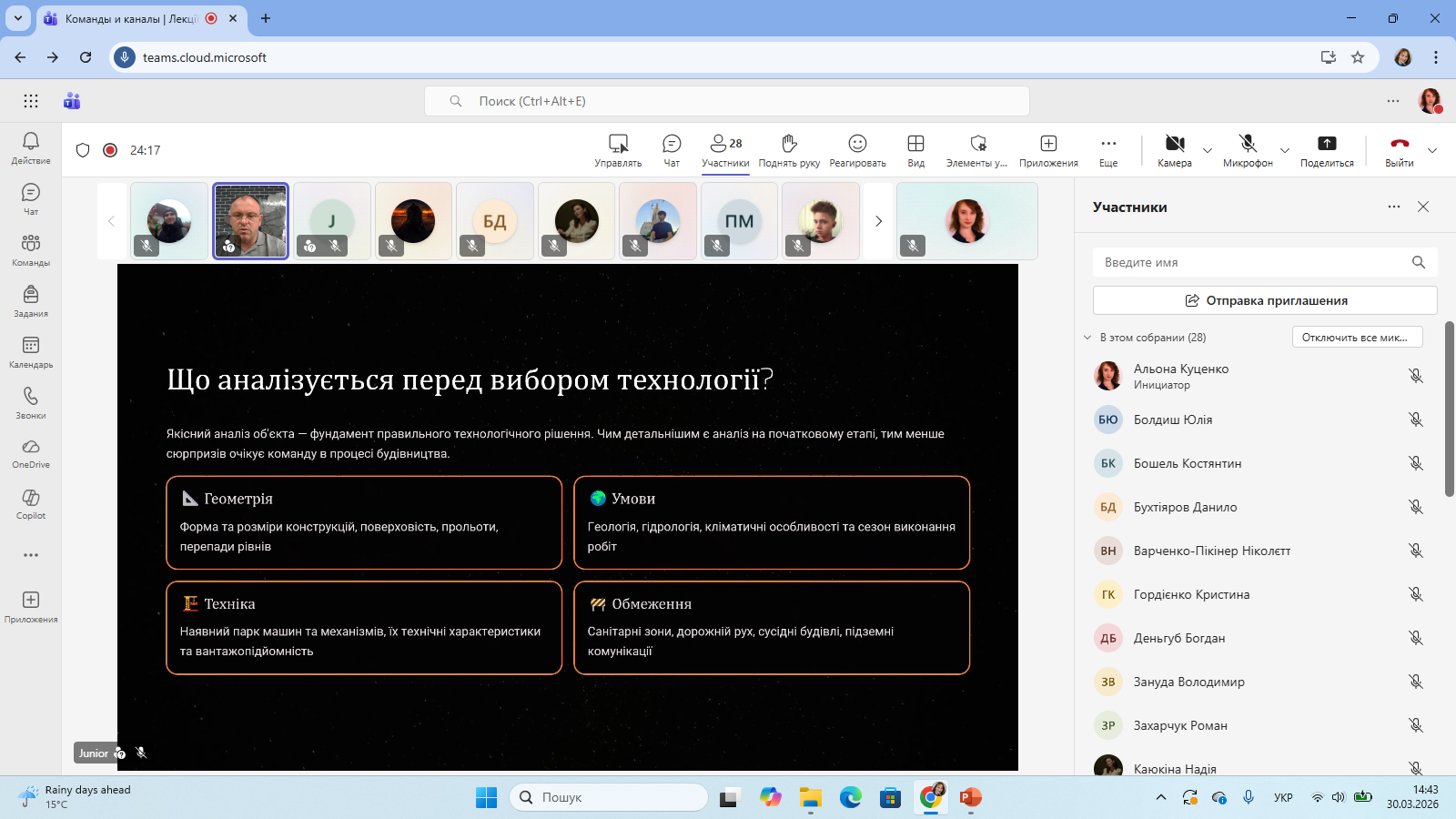Unmute the Microphone (Микрофон) button
This screenshot has height=819, width=1456.
(x=1248, y=144)
